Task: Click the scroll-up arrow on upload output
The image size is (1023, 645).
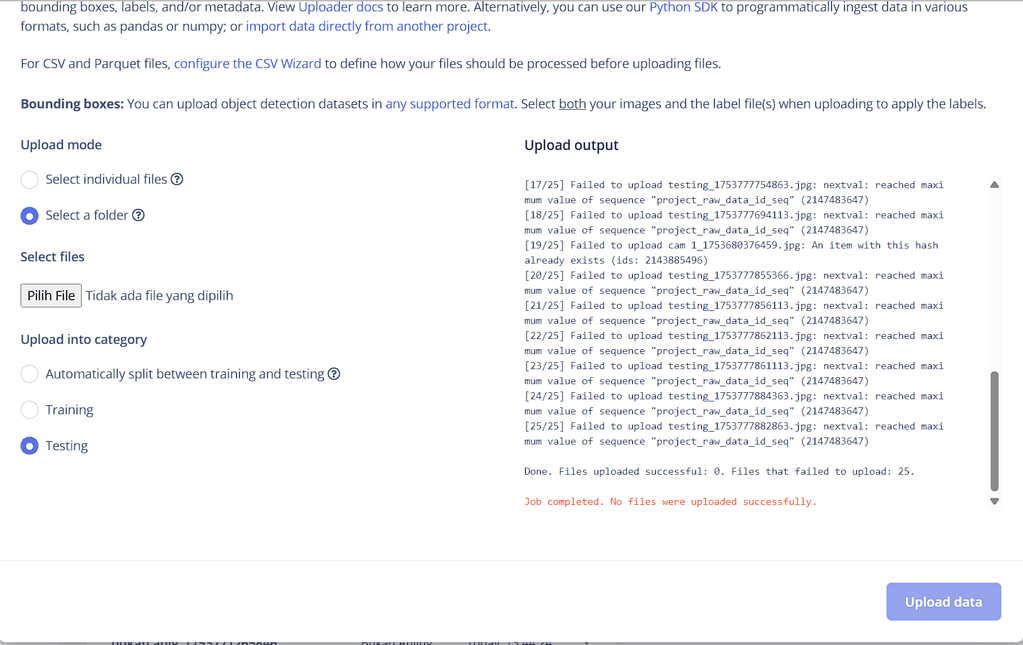Action: (993, 184)
